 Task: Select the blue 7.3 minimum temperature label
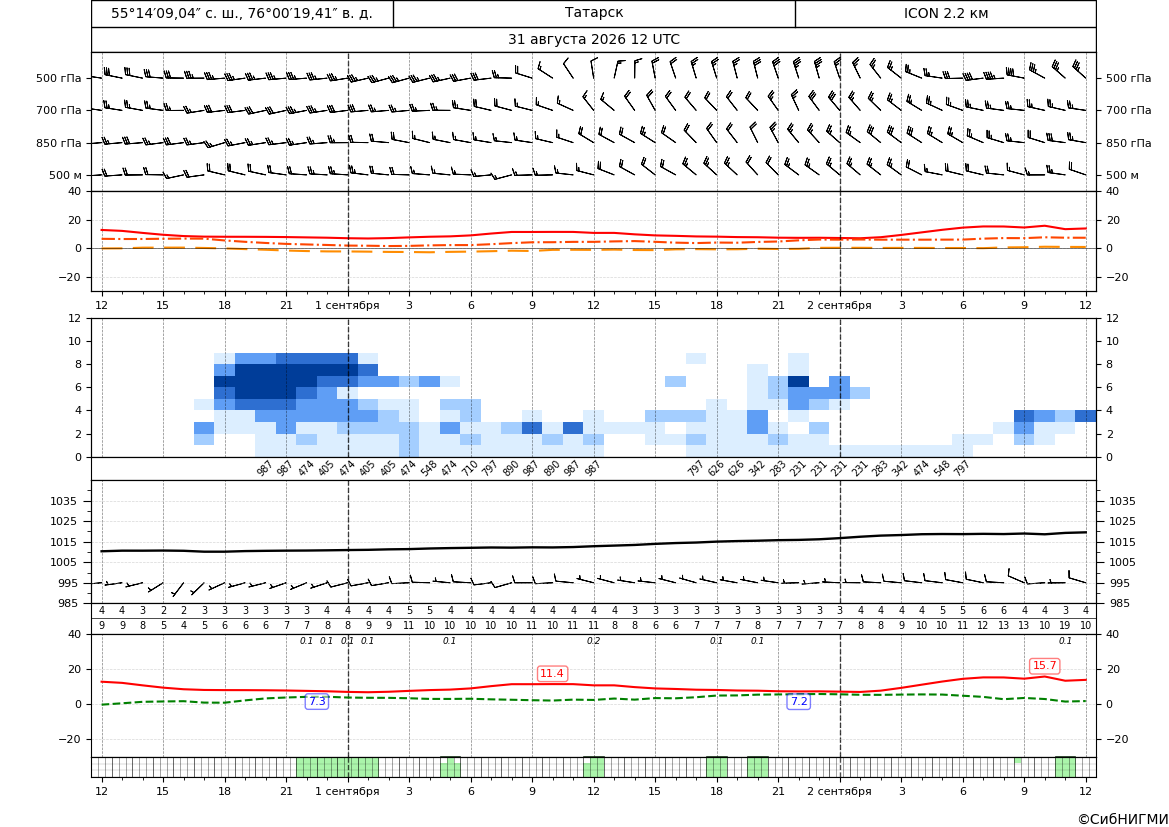[317, 701]
